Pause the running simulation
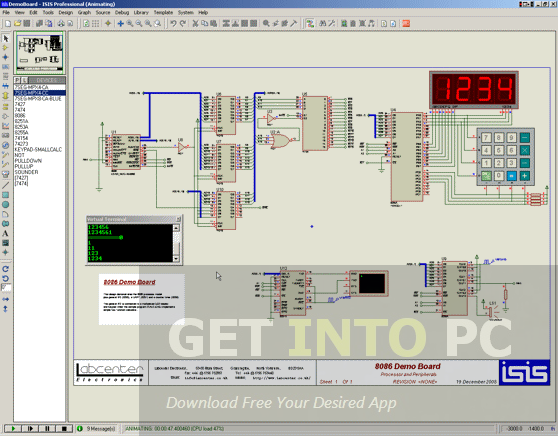The height and width of the screenshot is (436, 558). [47, 429]
